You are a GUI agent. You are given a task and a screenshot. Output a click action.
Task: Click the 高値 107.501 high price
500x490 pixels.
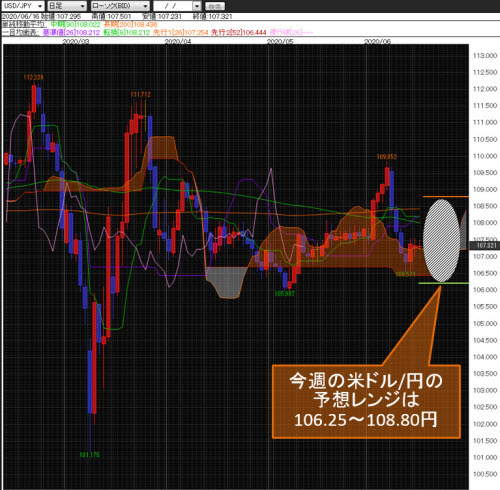tap(111, 16)
